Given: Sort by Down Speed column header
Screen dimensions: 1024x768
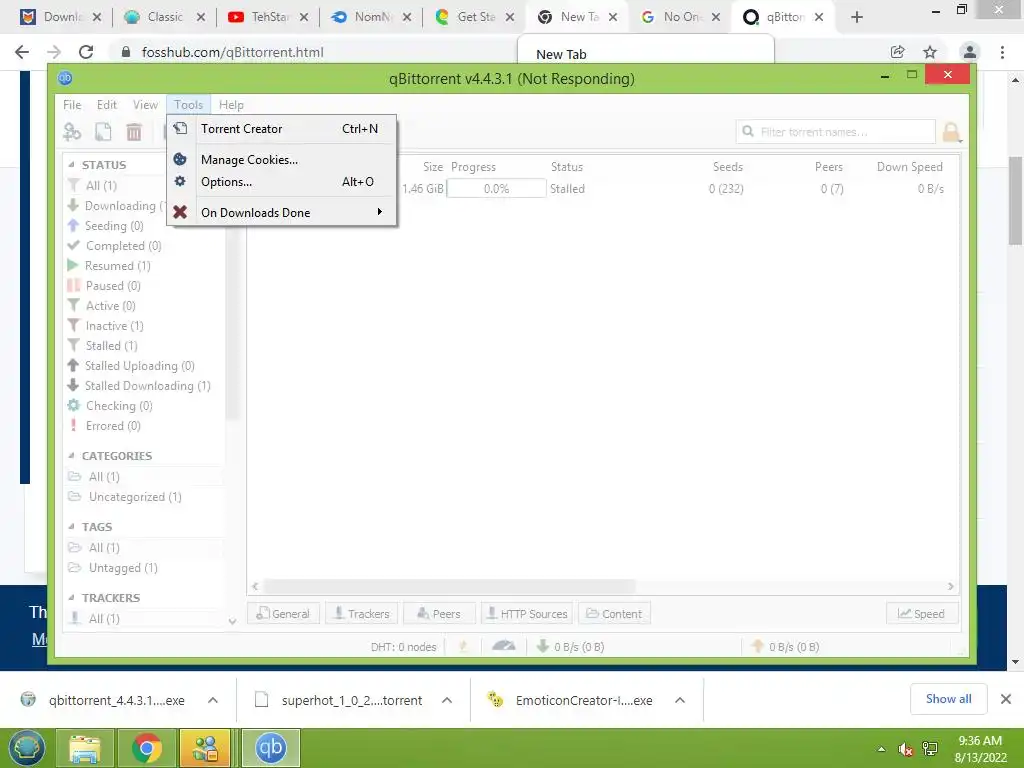Looking at the screenshot, I should (x=909, y=167).
